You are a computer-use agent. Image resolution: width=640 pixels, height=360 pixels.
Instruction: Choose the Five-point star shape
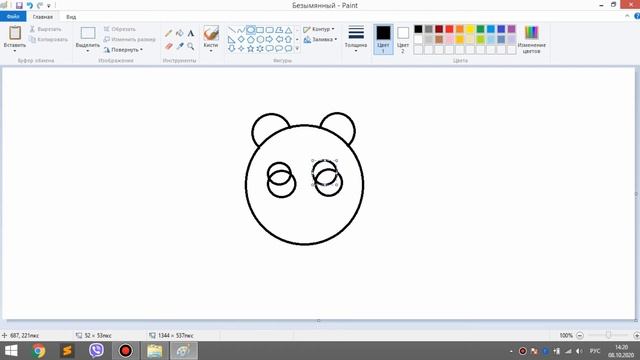[x=251, y=49]
